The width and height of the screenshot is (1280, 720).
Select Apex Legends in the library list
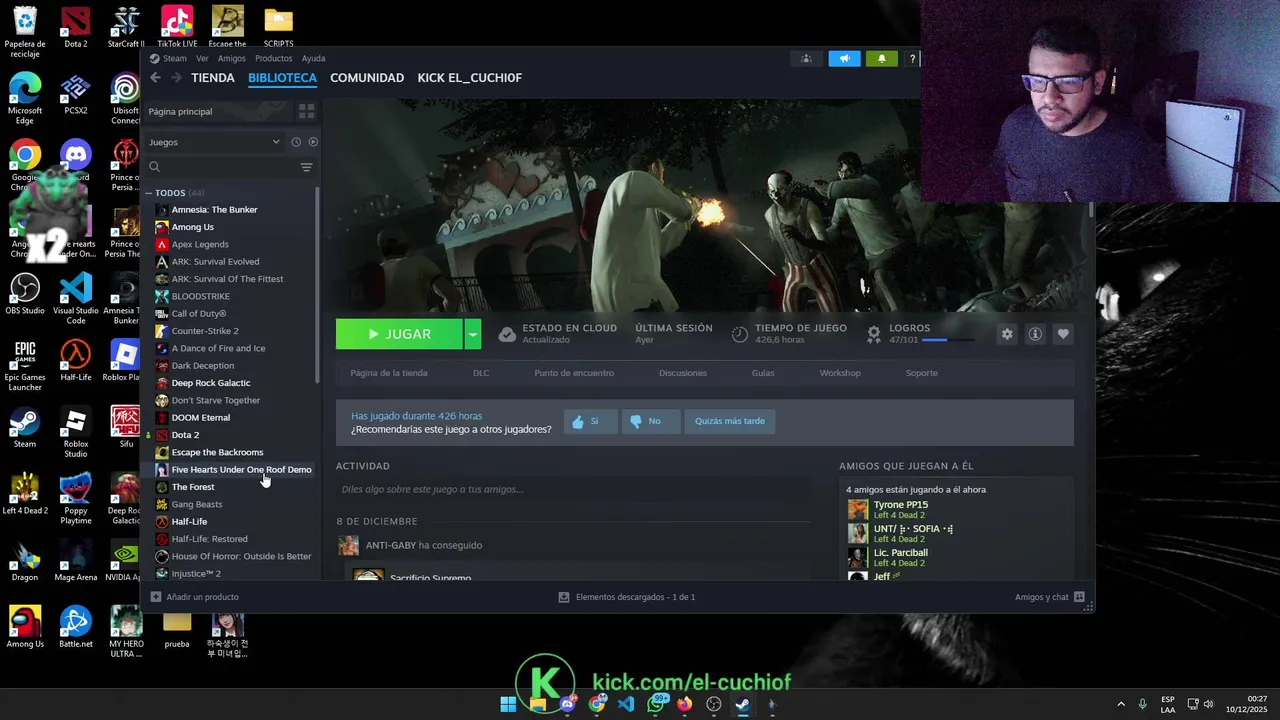(200, 244)
